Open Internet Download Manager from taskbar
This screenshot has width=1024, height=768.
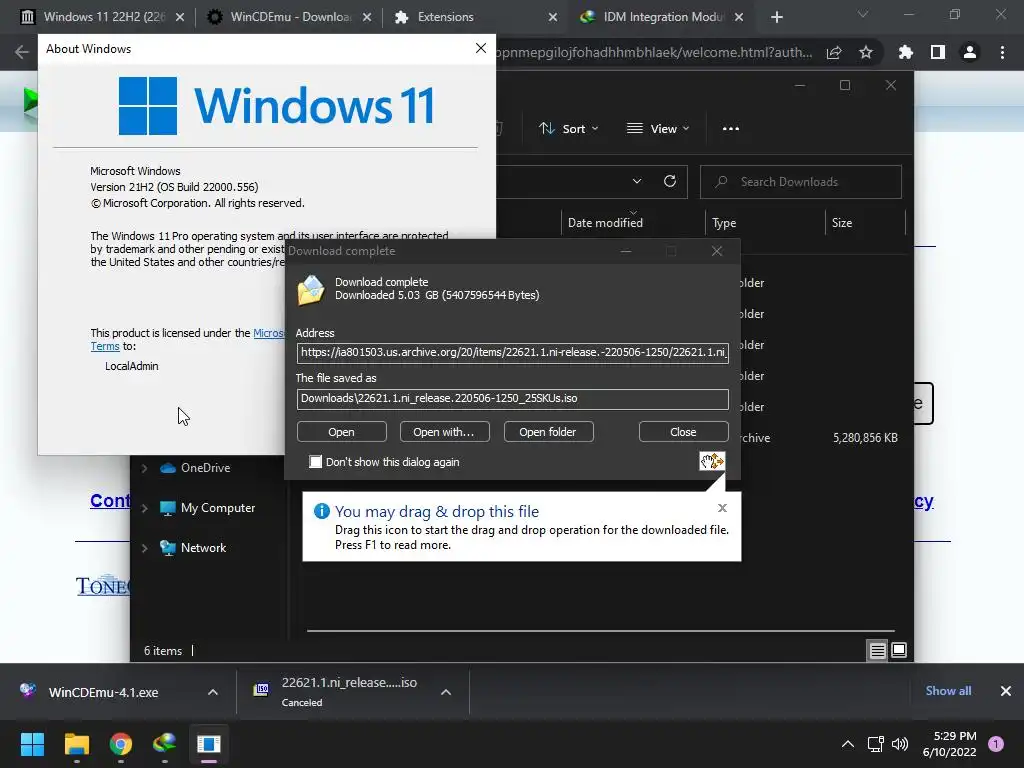[165, 744]
